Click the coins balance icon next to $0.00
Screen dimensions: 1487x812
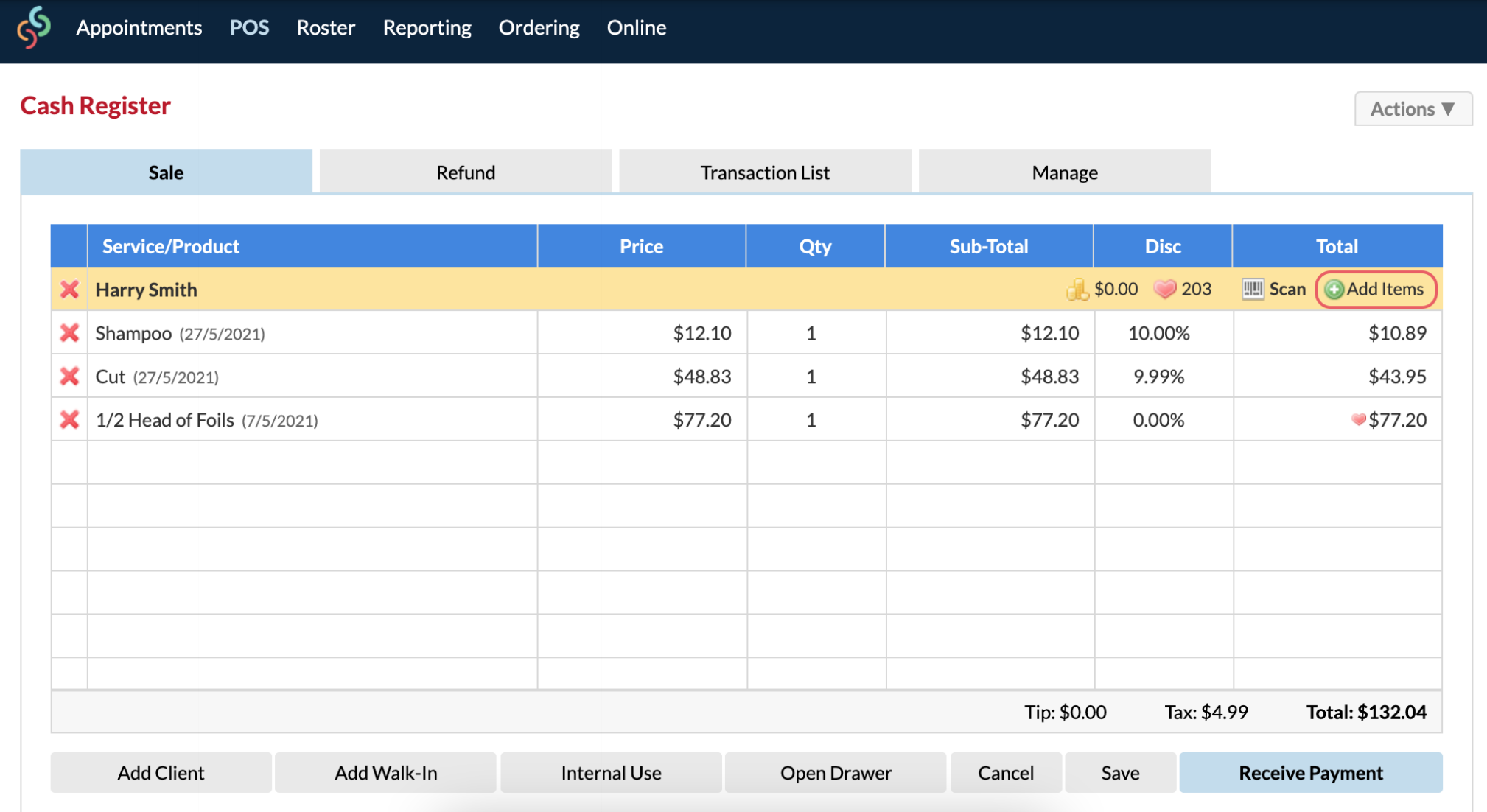[1077, 289]
